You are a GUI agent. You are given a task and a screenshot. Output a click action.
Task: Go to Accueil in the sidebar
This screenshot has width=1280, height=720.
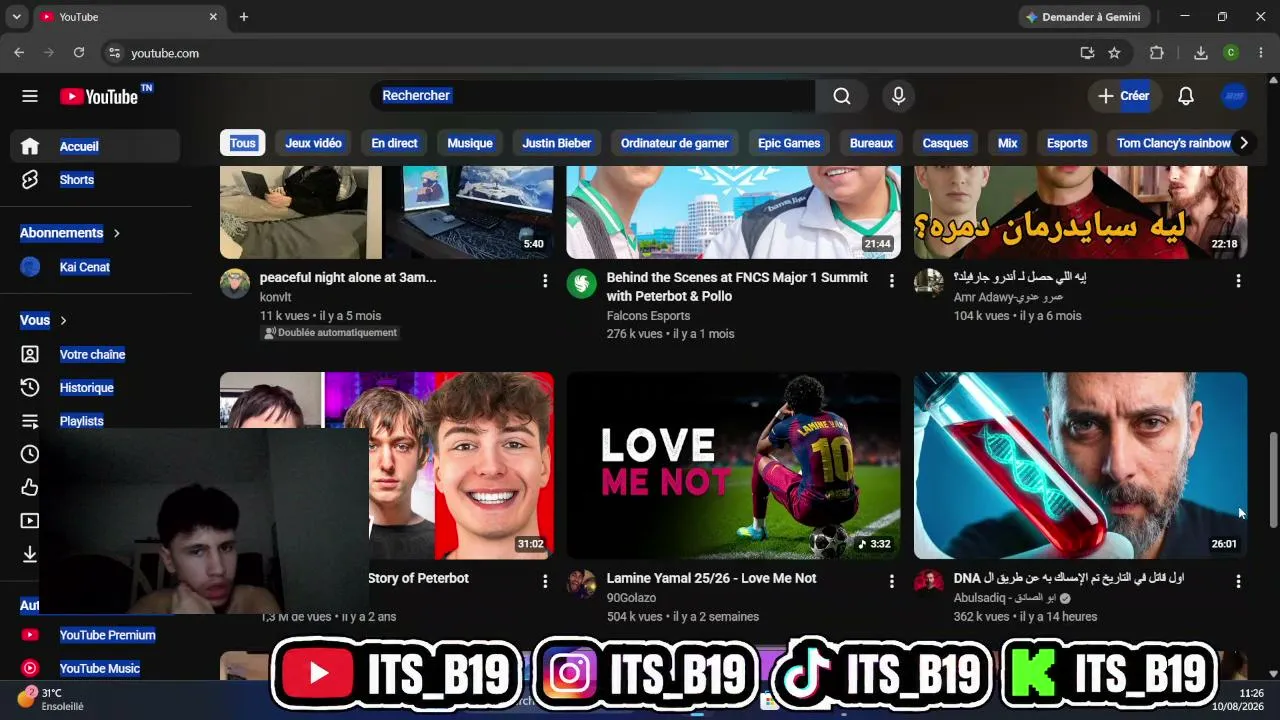coord(96,146)
